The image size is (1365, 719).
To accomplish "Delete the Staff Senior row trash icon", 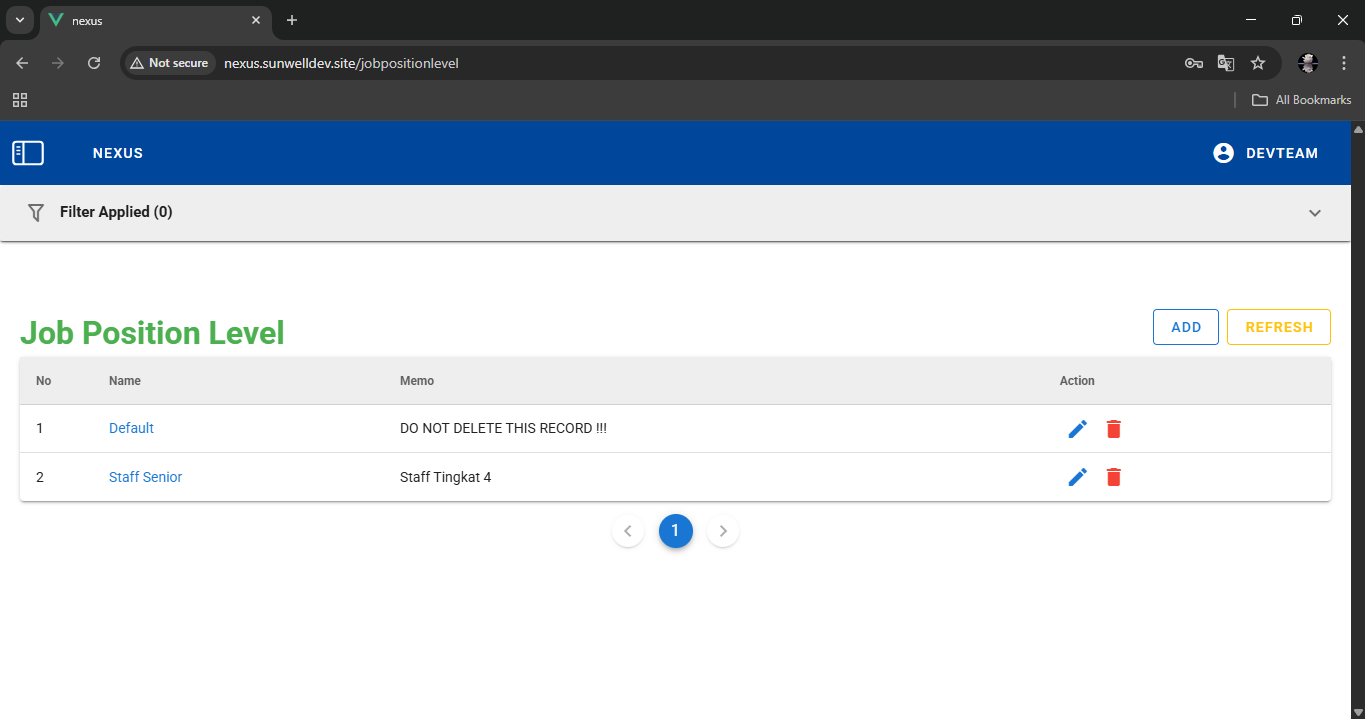I will (1114, 477).
